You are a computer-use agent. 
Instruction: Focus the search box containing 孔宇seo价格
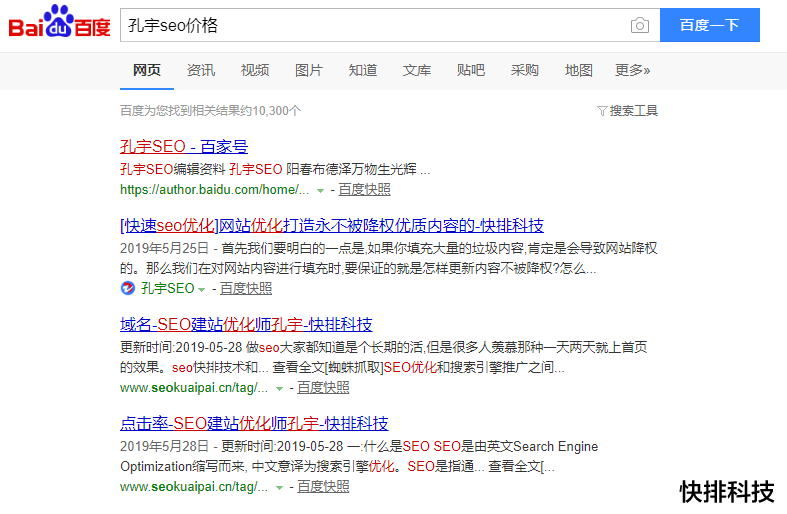390,25
